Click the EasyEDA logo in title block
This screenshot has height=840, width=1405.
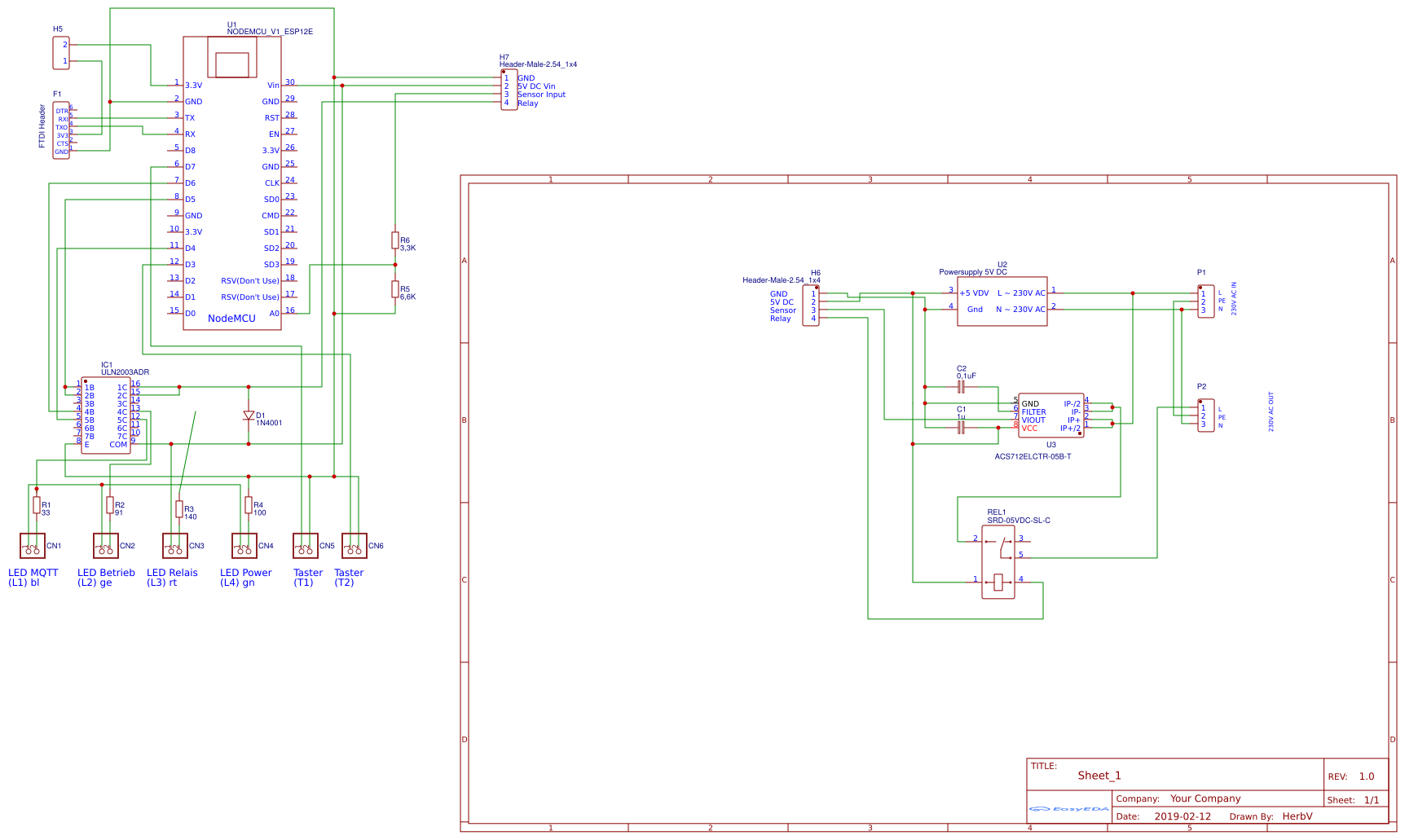pyautogui.click(x=1068, y=809)
